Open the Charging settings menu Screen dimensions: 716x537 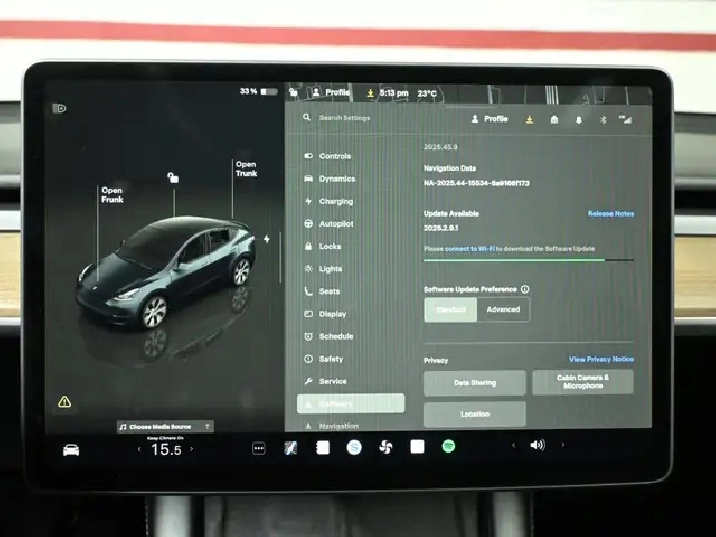(x=336, y=201)
